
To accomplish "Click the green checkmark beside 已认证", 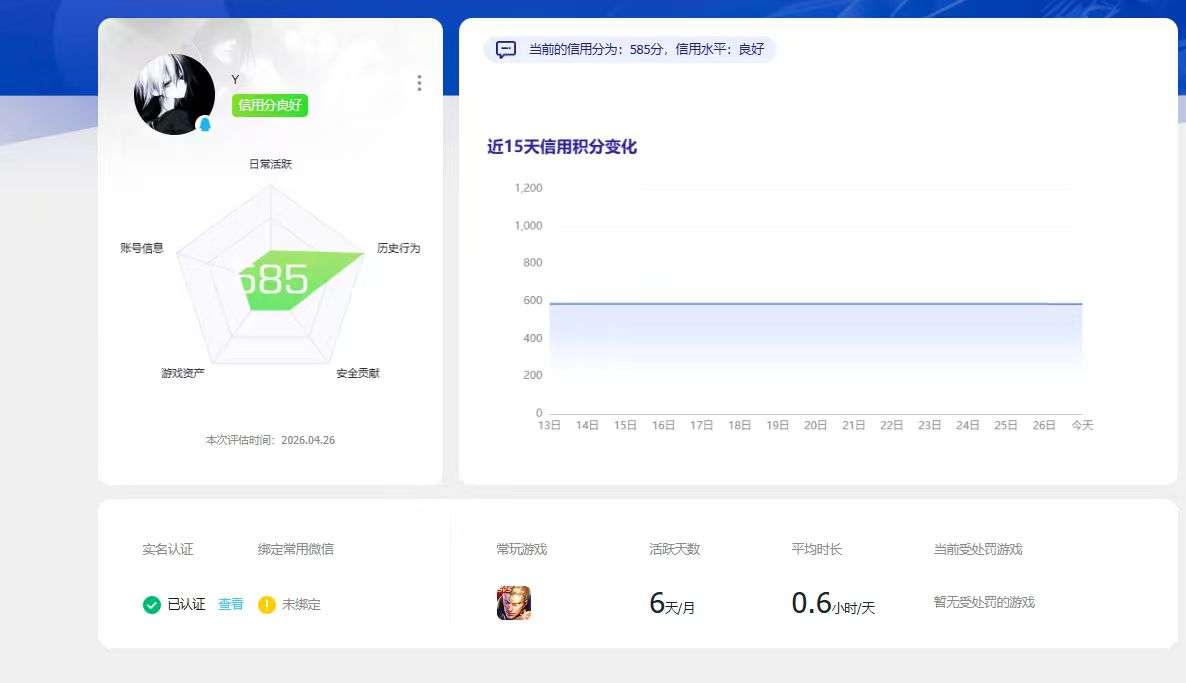I will pyautogui.click(x=152, y=604).
